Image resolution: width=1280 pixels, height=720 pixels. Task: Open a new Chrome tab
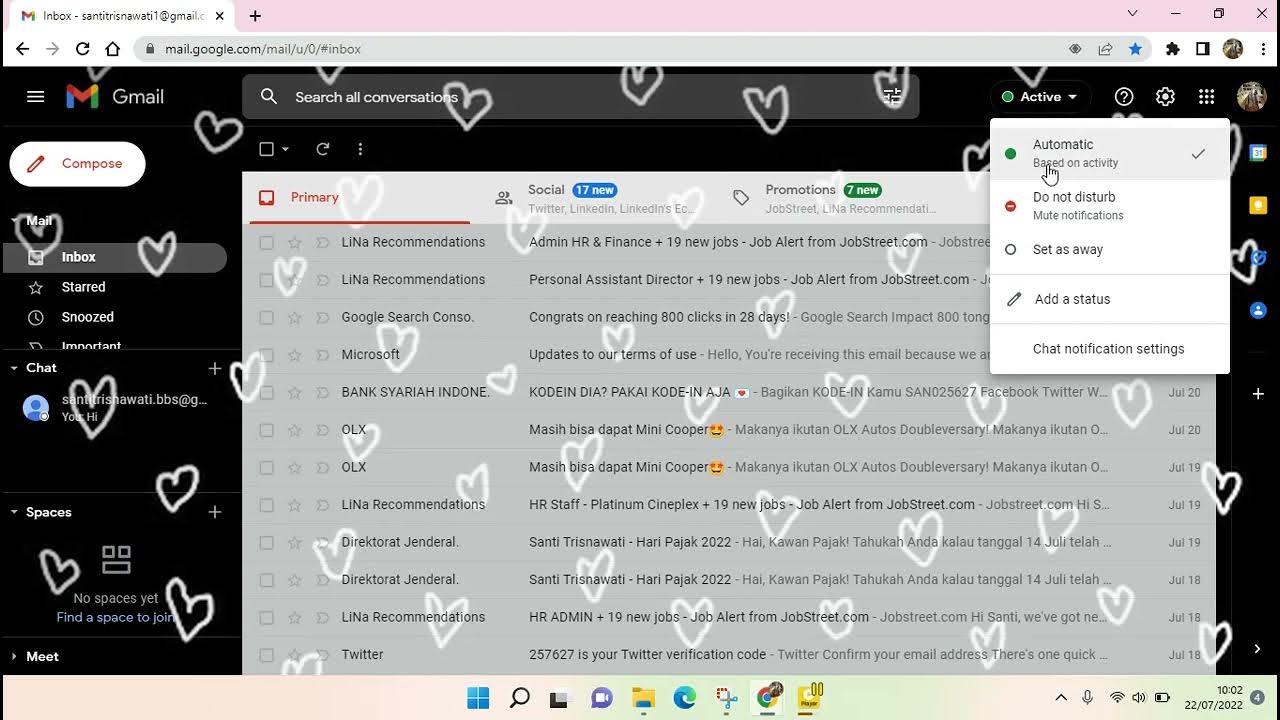pyautogui.click(x=255, y=16)
